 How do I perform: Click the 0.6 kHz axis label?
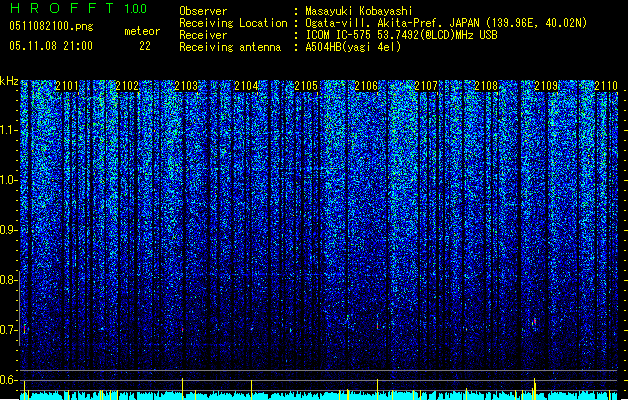click(9, 380)
